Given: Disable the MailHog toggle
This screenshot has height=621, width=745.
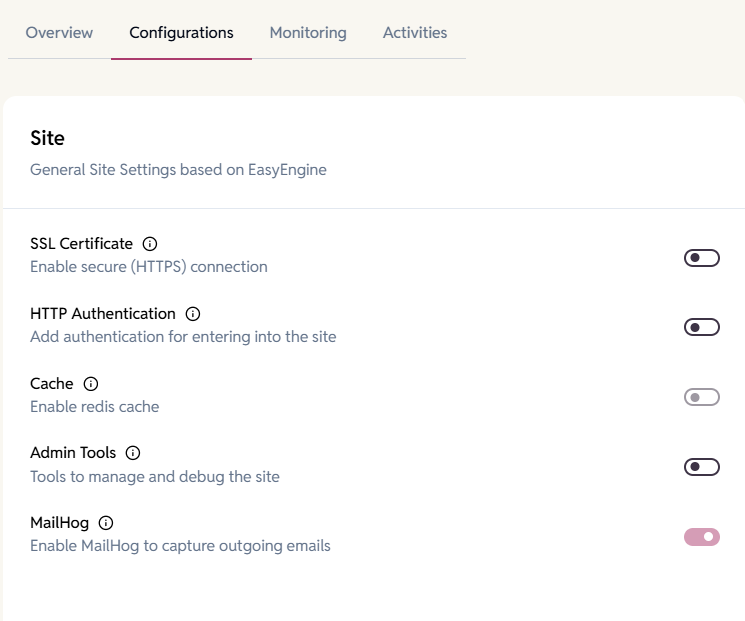Looking at the screenshot, I should point(701,537).
